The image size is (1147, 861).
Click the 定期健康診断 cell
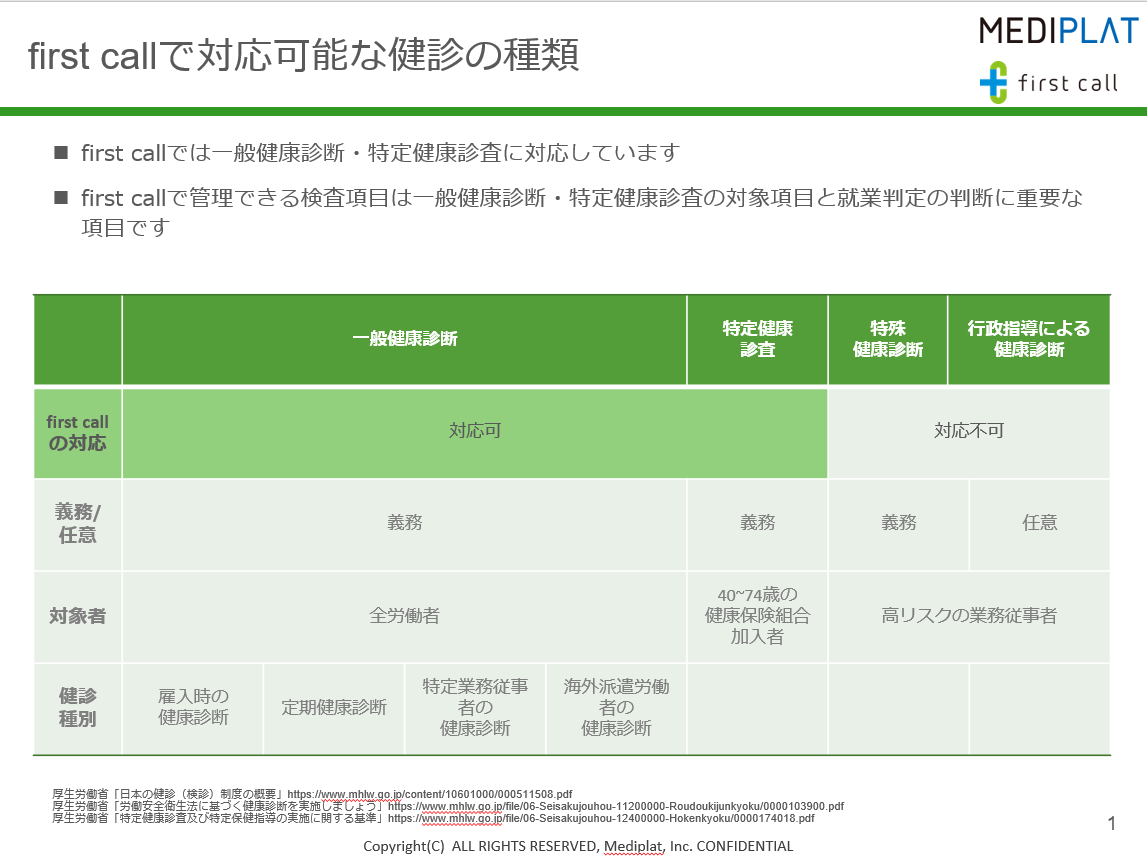point(333,707)
